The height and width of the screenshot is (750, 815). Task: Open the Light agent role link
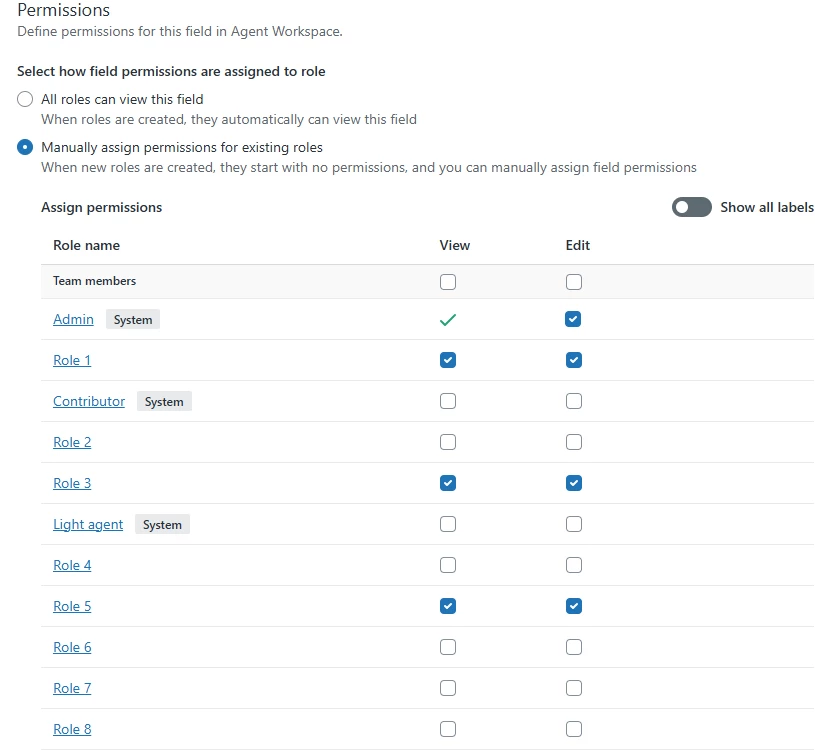pos(88,524)
